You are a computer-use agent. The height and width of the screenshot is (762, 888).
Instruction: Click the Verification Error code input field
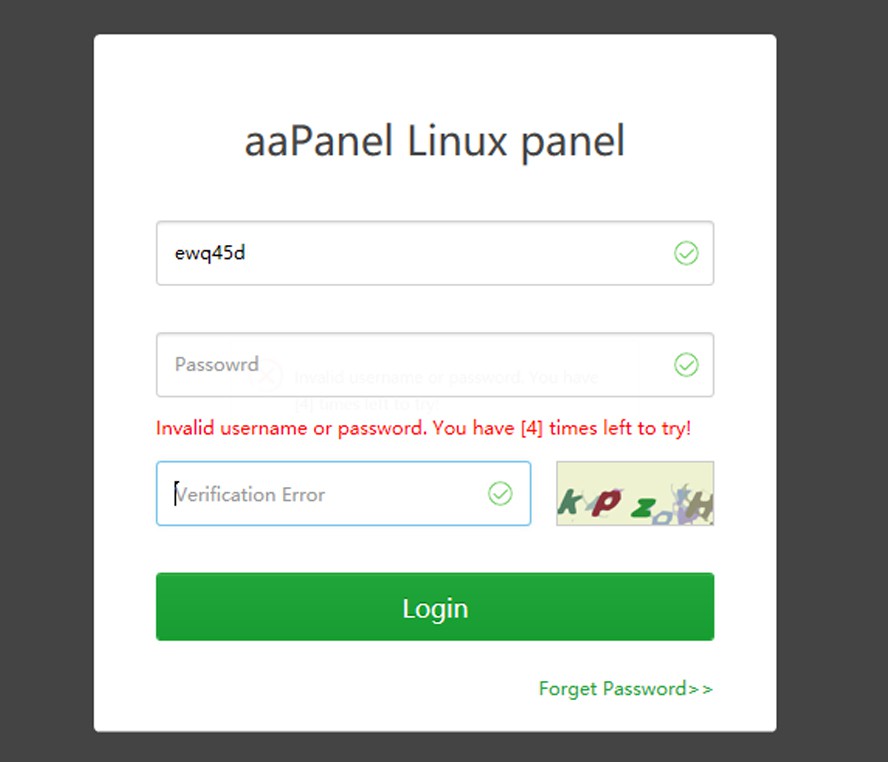point(330,493)
